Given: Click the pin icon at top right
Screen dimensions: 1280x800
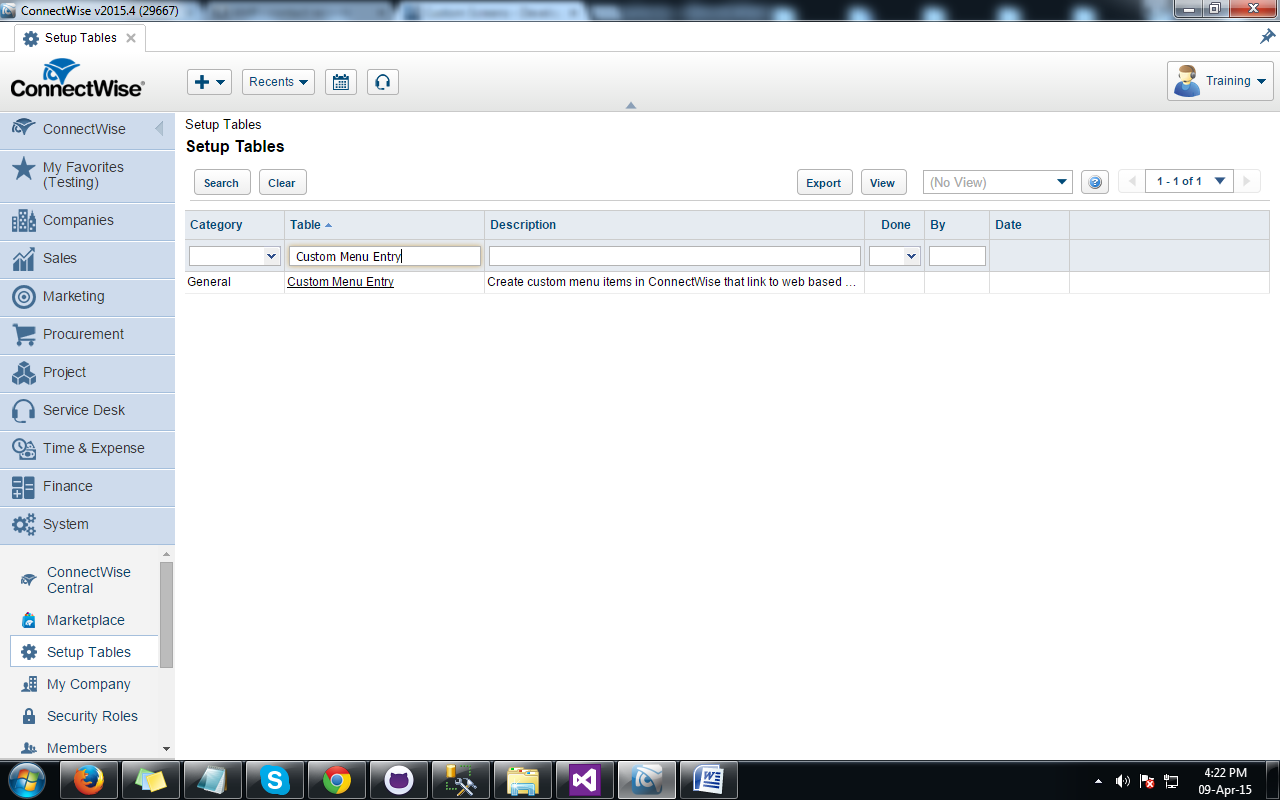Looking at the screenshot, I should [x=1267, y=37].
